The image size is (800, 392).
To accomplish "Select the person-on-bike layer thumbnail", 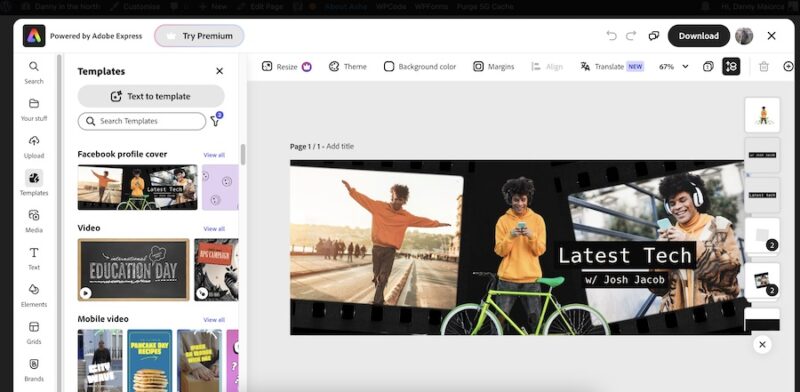I will click(762, 115).
